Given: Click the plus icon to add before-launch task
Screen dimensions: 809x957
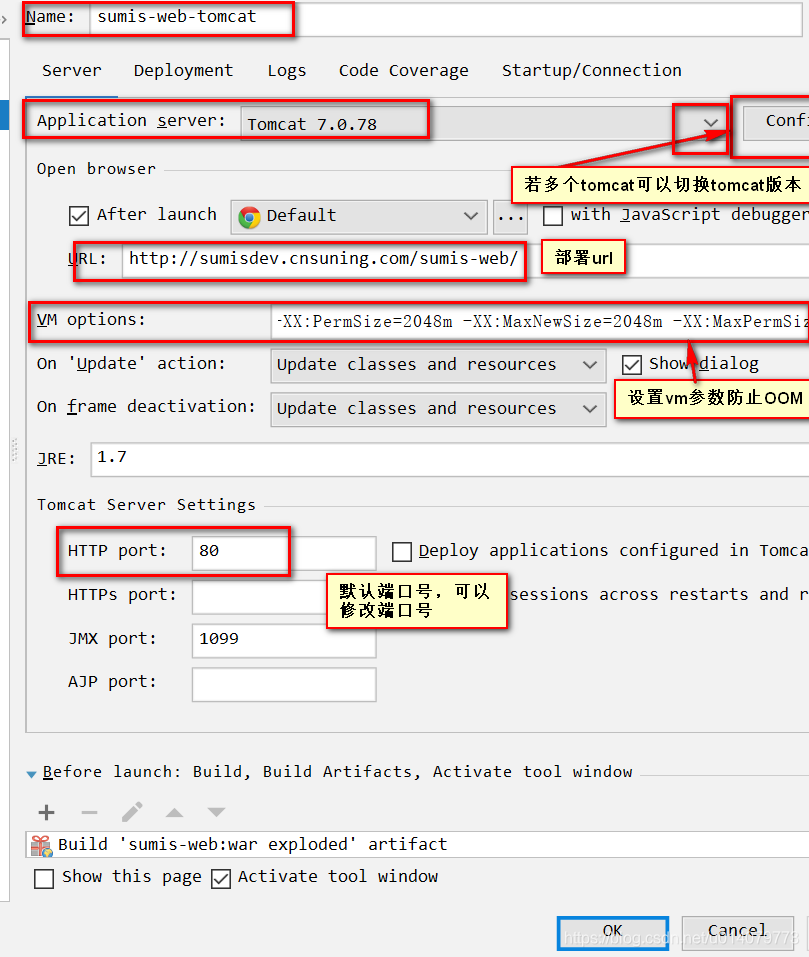Looking at the screenshot, I should click(x=46, y=812).
